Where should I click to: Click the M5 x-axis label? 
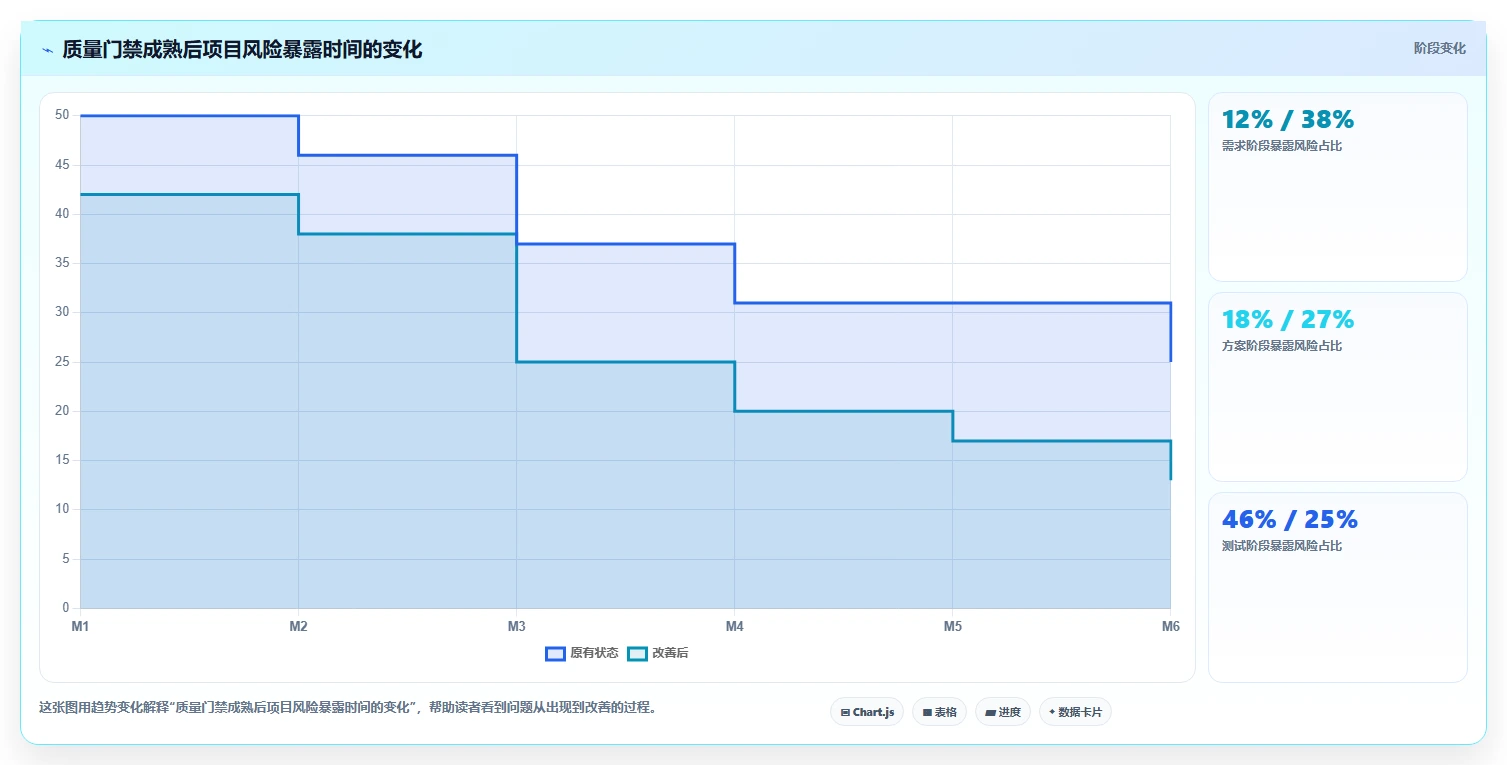[952, 626]
